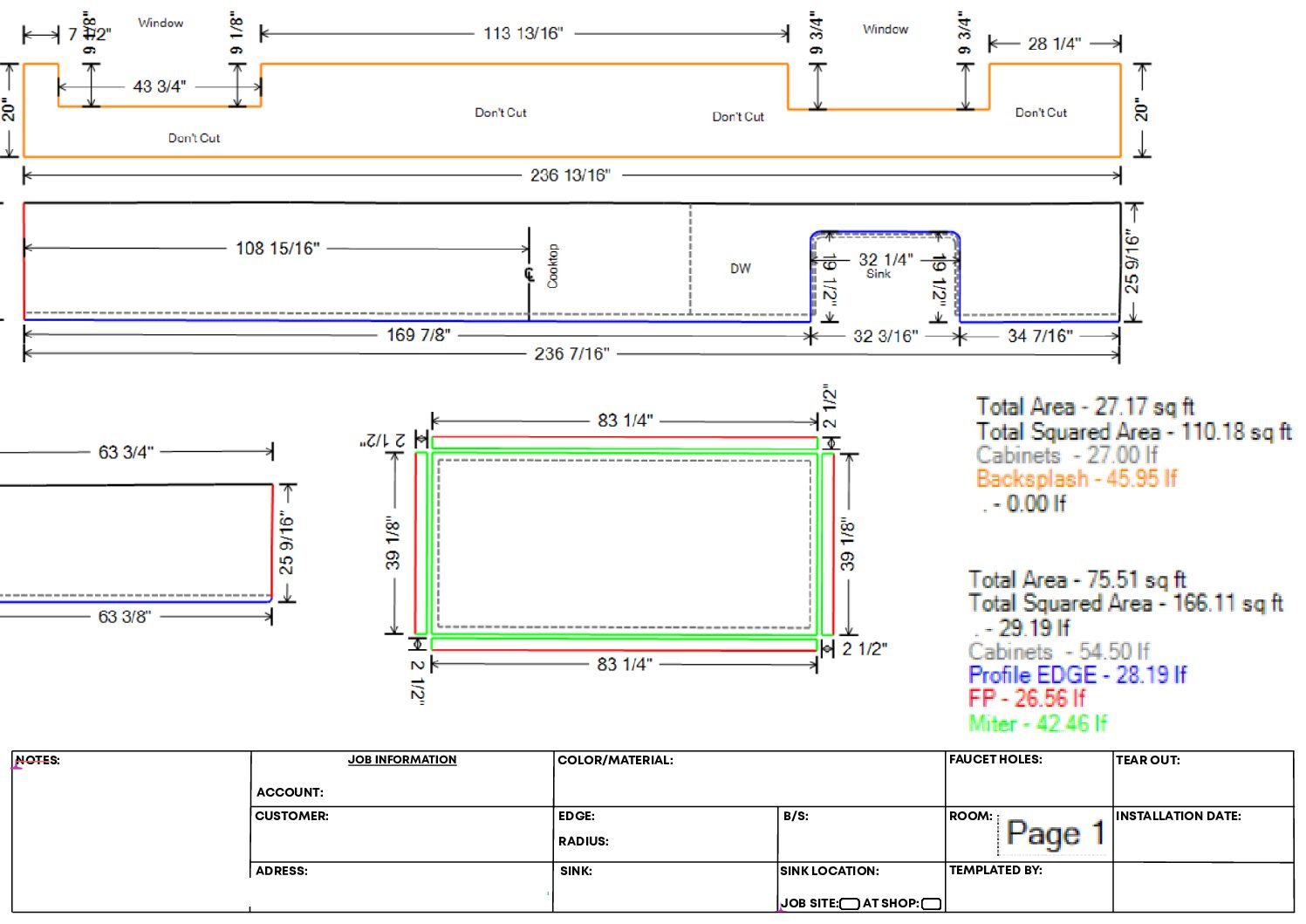Screen dimensions: 1306x924
Task: Select the 32 1/4" sink width dimension
Action: [885, 259]
